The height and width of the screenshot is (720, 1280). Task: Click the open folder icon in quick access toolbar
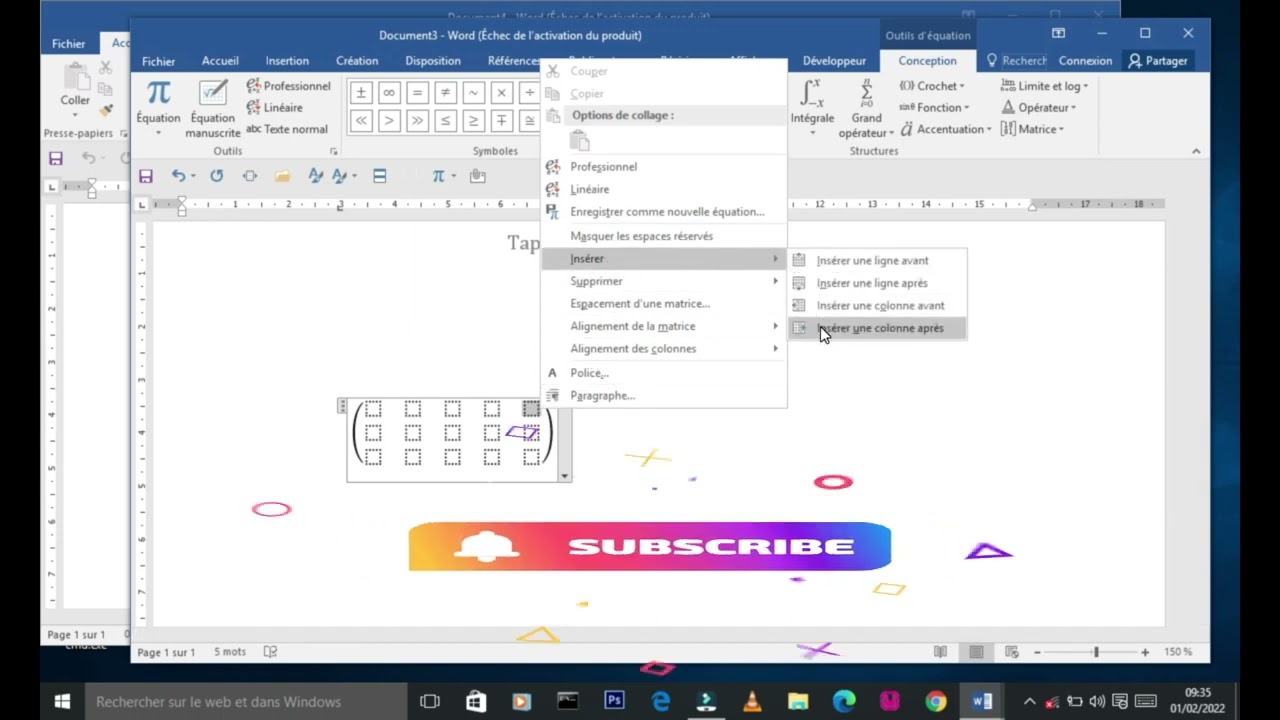pos(282,176)
